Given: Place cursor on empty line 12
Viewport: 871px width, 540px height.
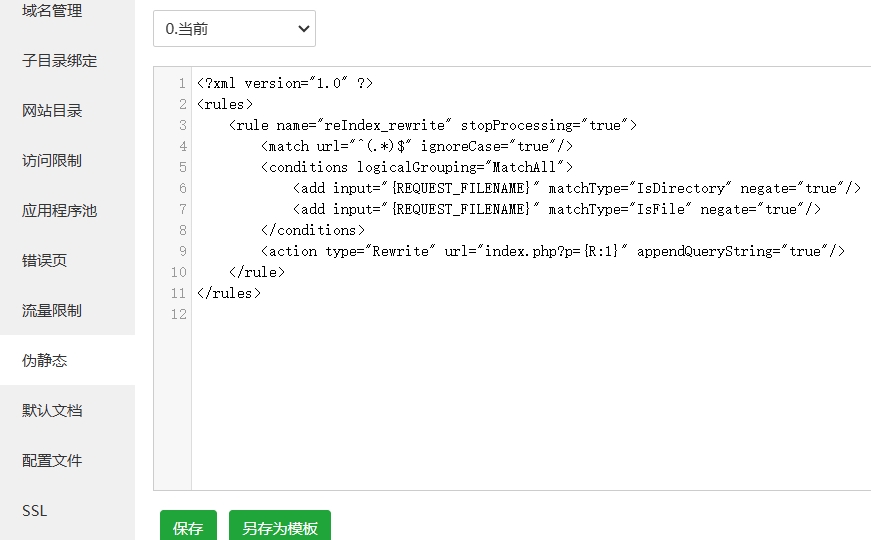Looking at the screenshot, I should pos(400,314).
